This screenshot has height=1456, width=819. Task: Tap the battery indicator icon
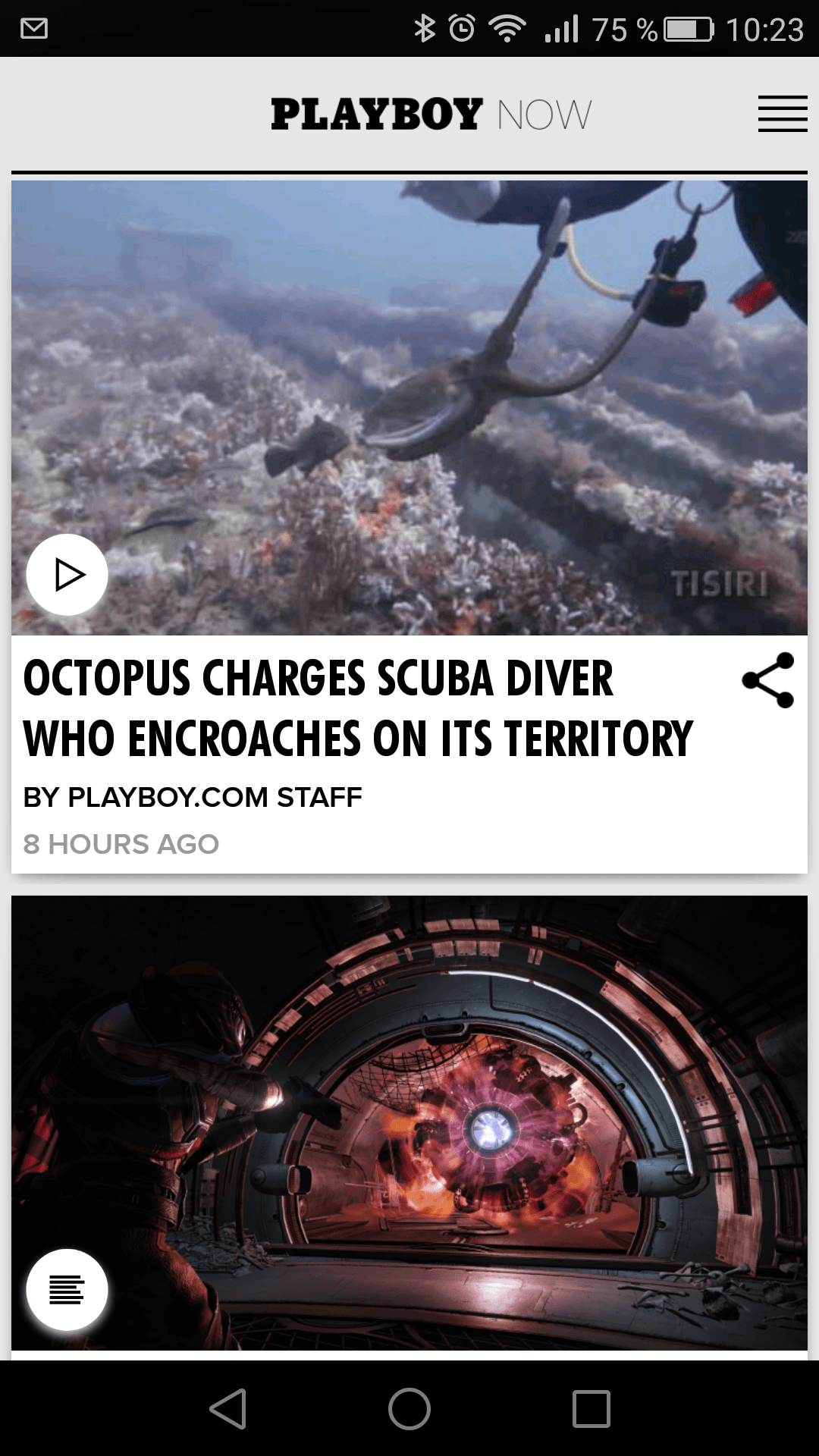(x=689, y=30)
